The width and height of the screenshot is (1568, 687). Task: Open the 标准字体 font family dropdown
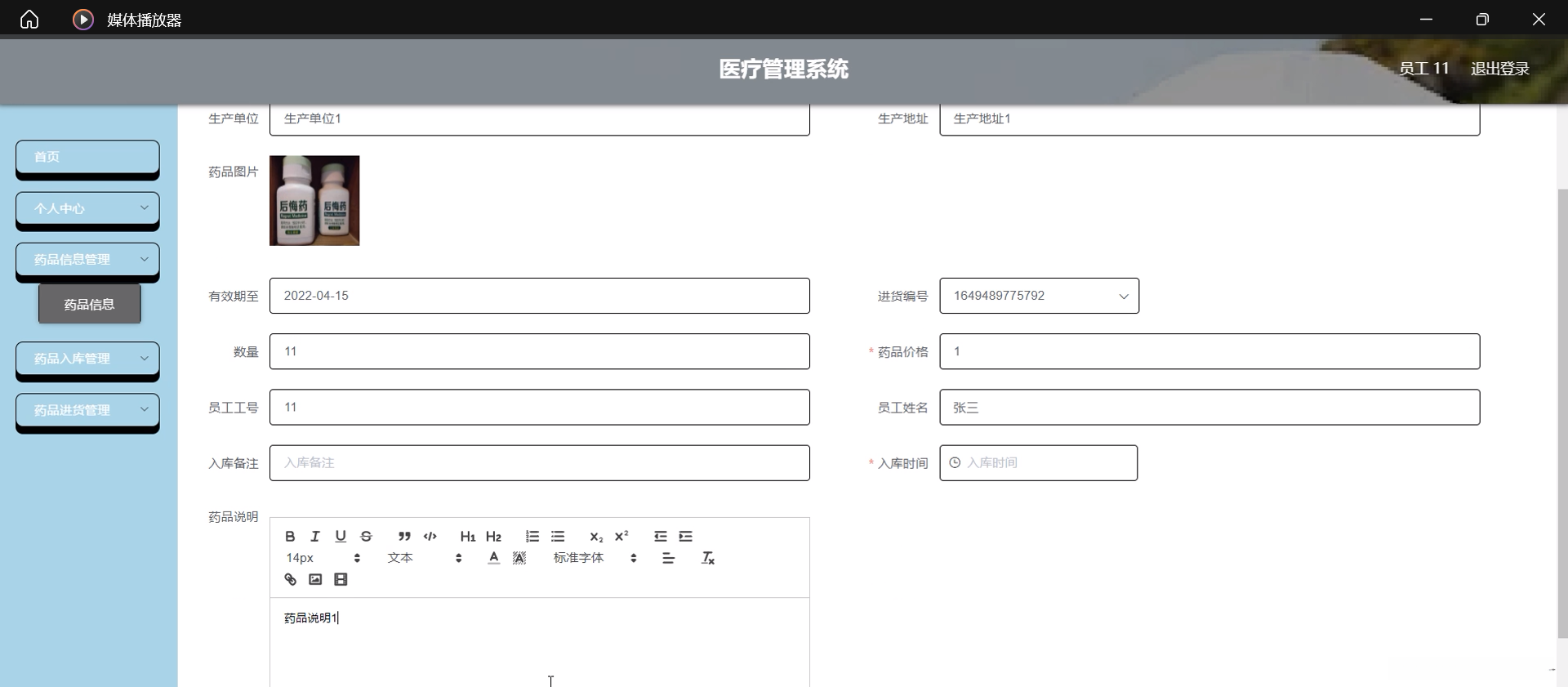tap(595, 558)
